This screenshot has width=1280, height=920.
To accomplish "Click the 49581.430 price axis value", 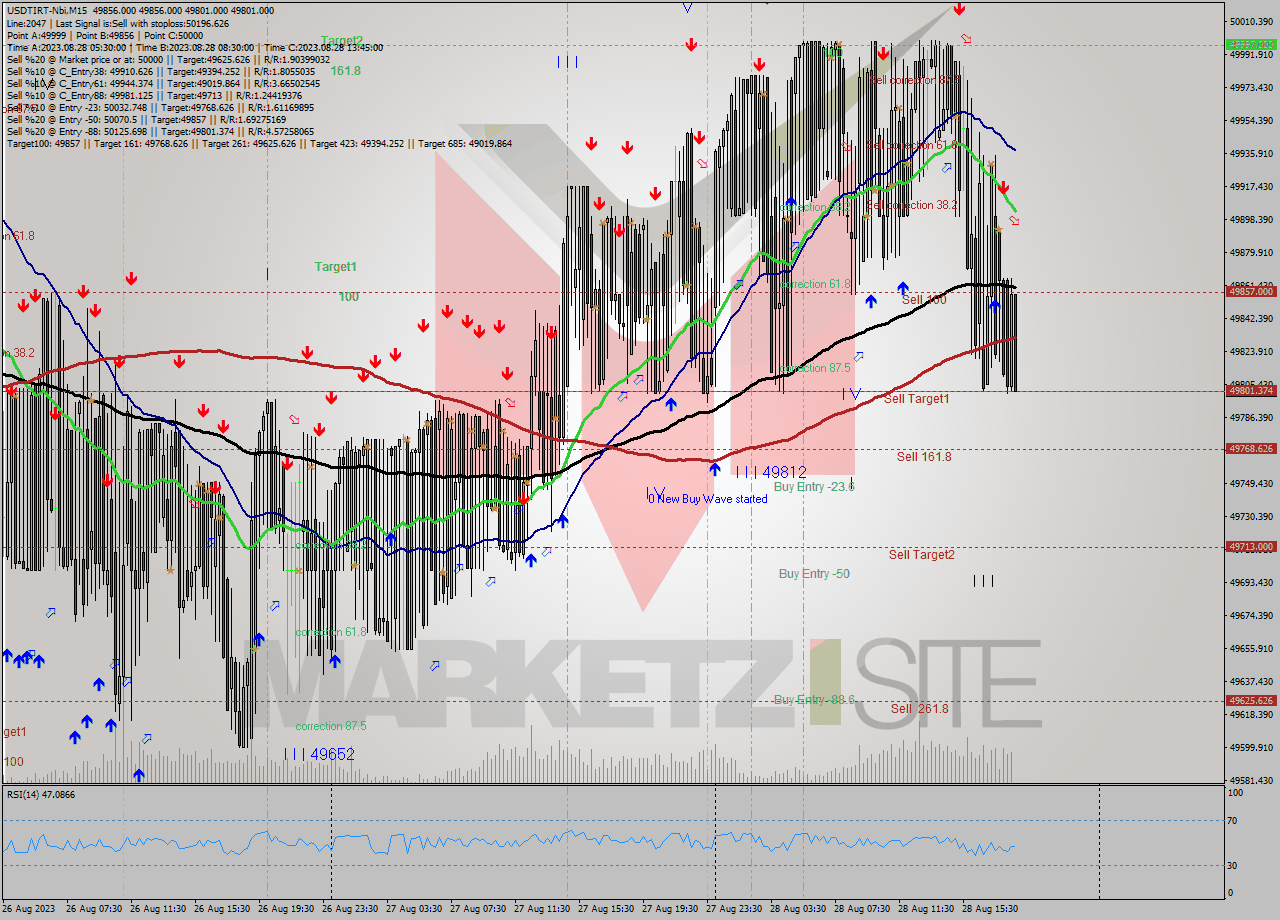I will [x=1252, y=780].
